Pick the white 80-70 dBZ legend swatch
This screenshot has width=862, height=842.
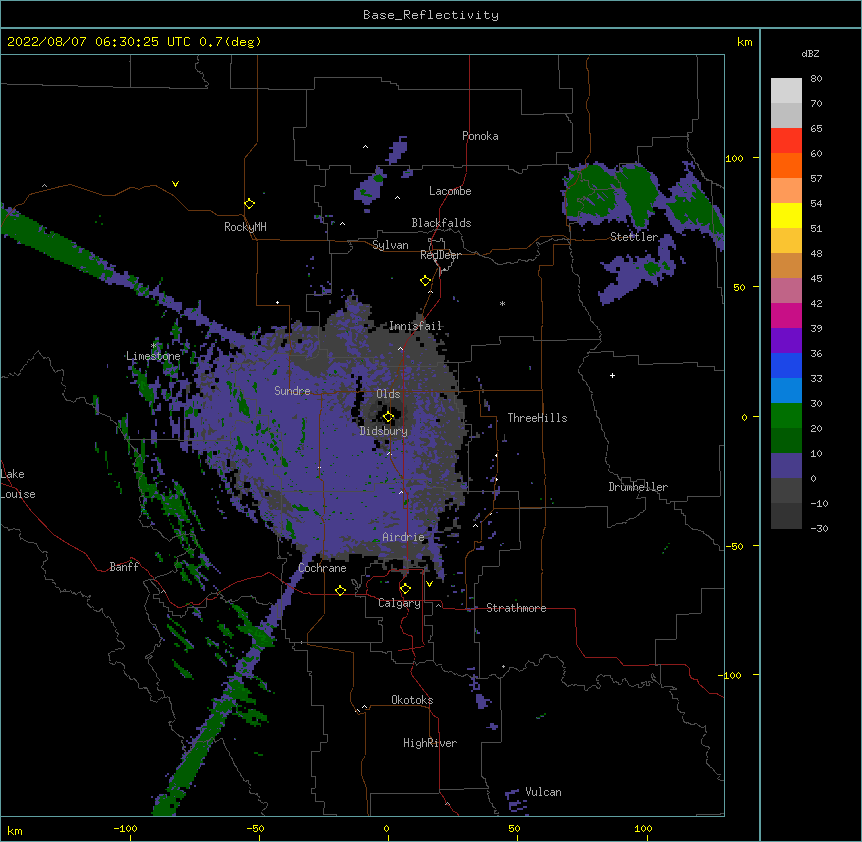pyautogui.click(x=786, y=90)
